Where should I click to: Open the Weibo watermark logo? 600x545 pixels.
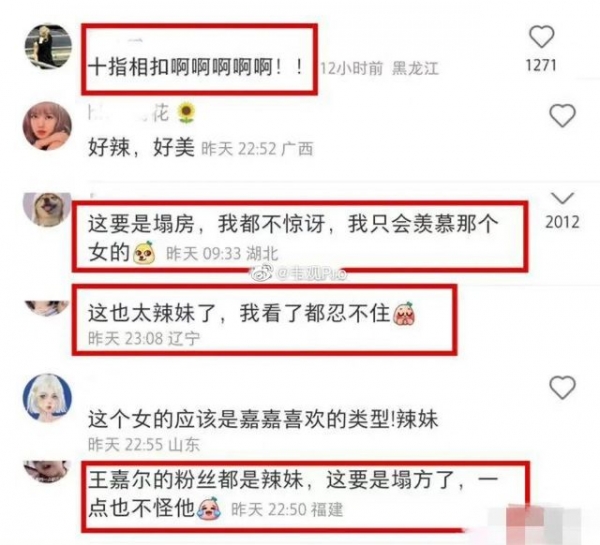click(x=261, y=273)
